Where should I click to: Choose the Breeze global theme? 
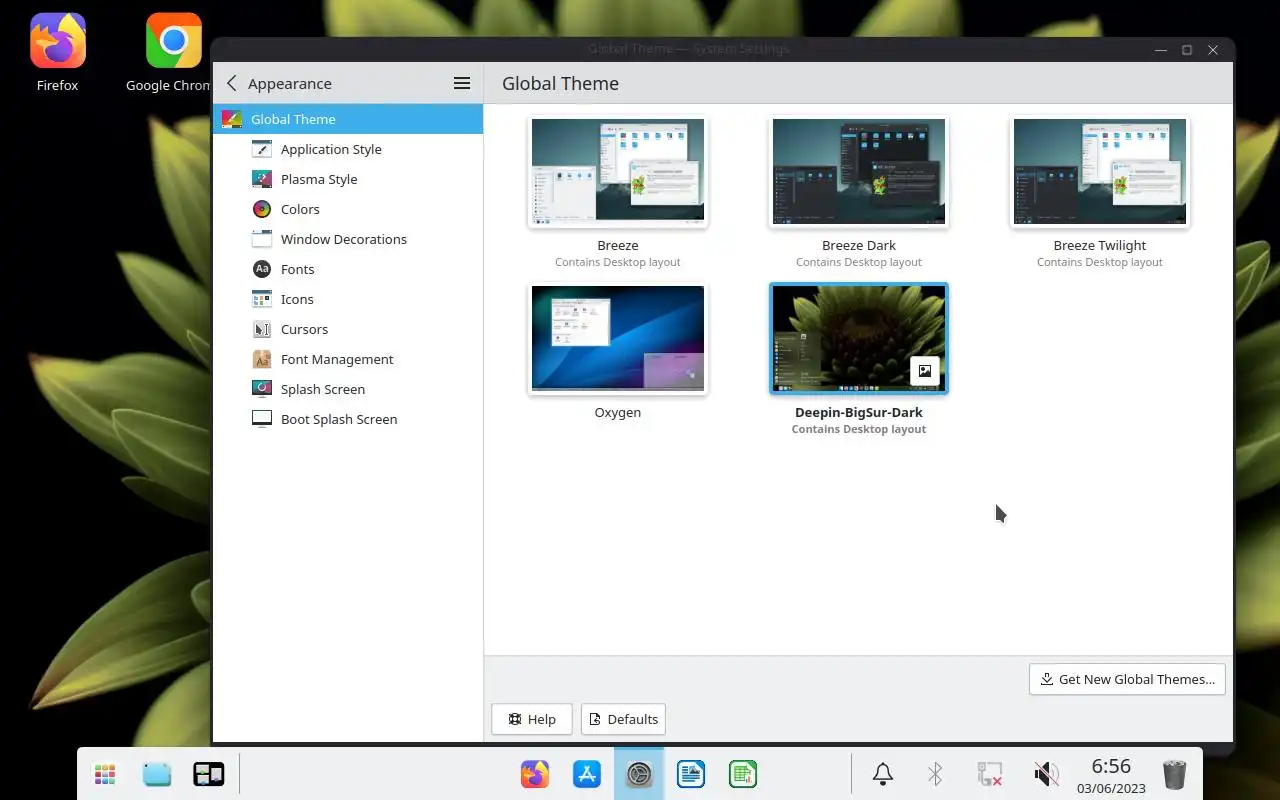[618, 171]
